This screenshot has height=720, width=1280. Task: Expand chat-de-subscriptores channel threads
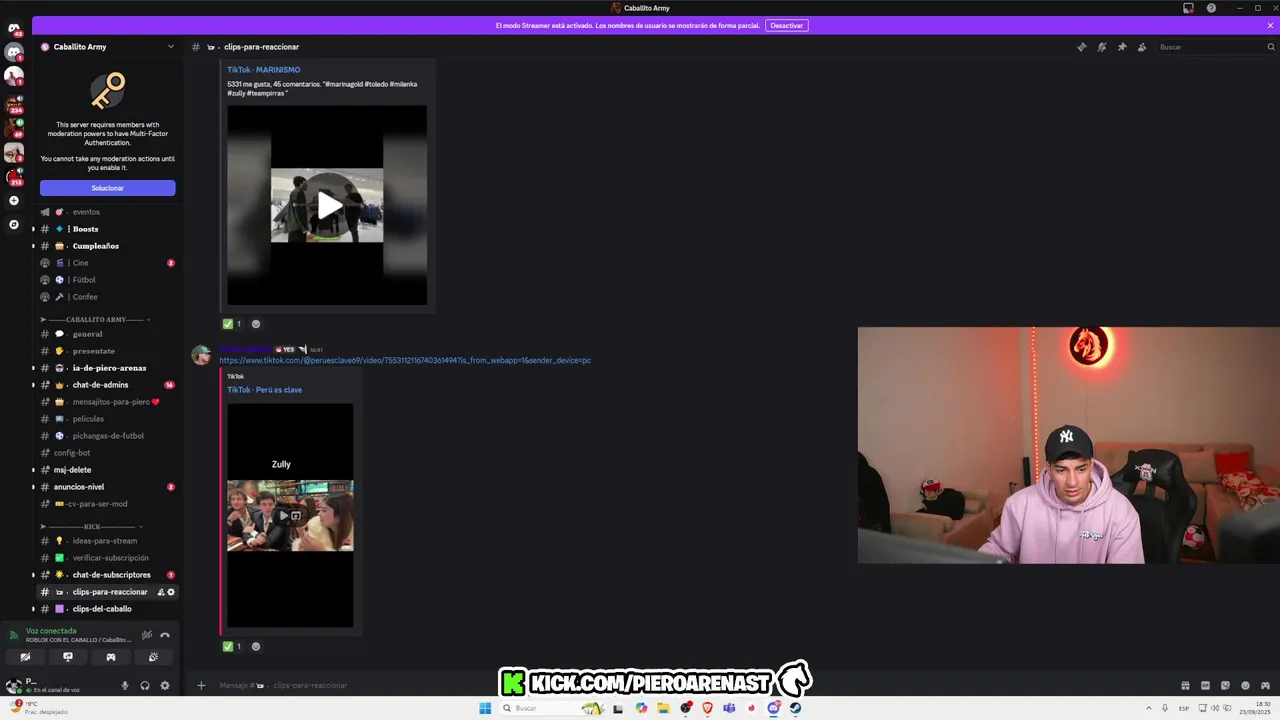tap(33, 575)
